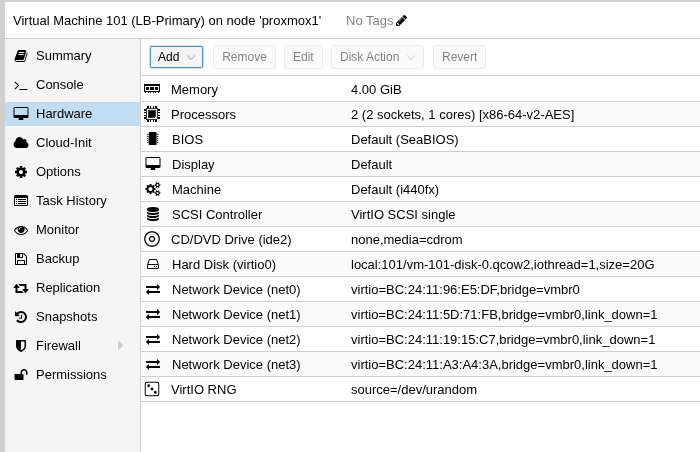Click the Machine gears icon

click(x=153, y=189)
